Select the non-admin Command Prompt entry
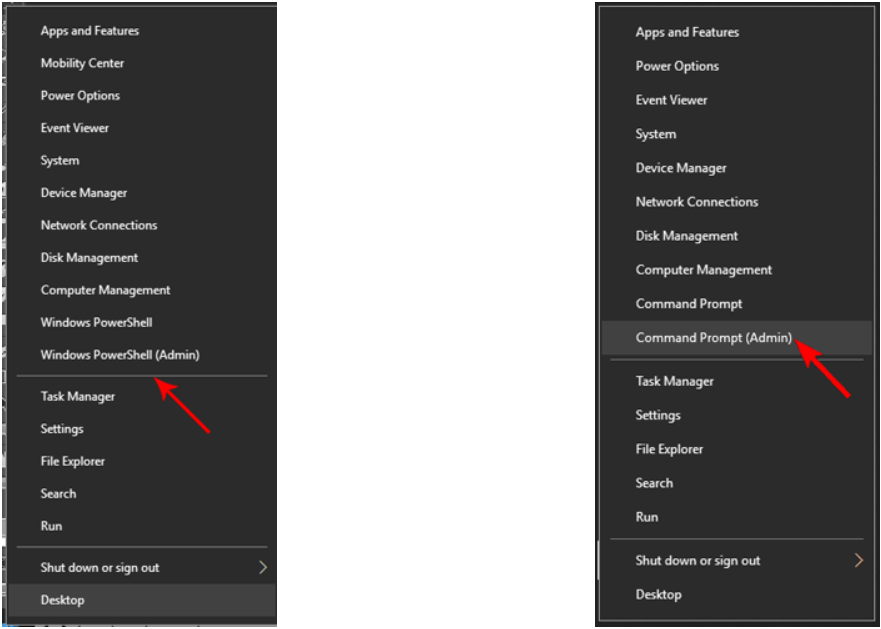This screenshot has width=881, height=629. (689, 304)
